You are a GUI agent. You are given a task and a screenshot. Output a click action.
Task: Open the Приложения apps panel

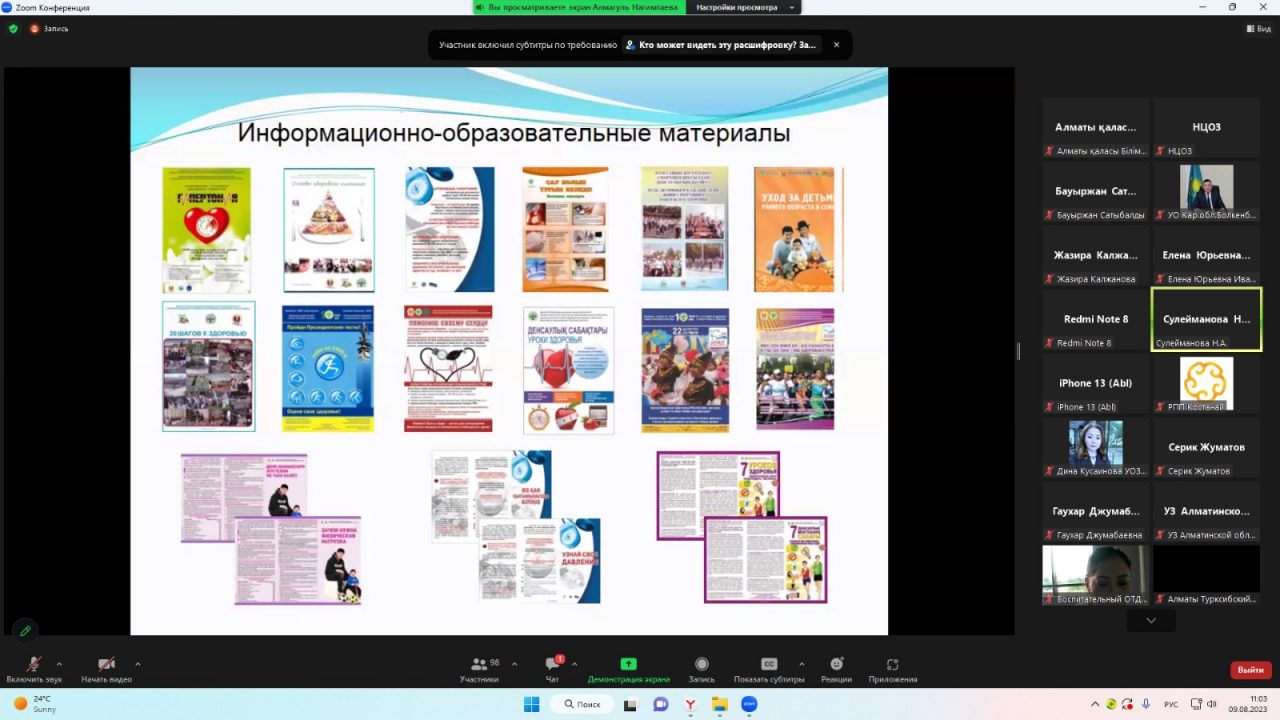tap(892, 668)
